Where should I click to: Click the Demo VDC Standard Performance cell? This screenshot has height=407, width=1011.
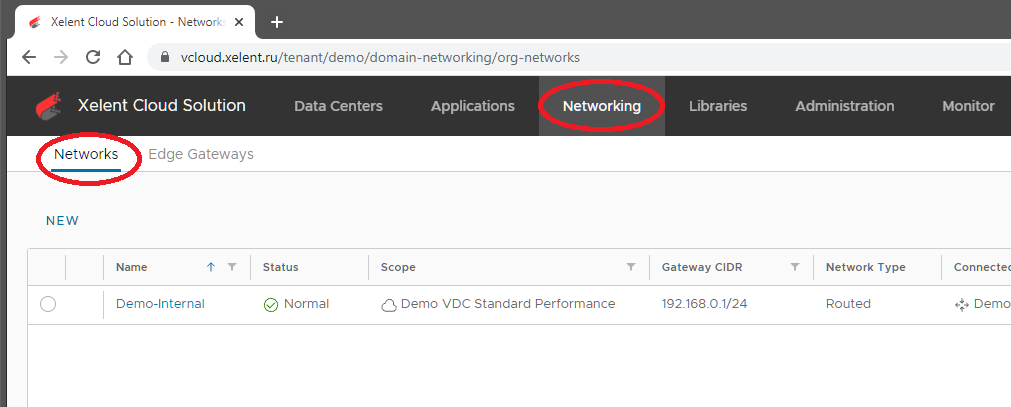(x=508, y=304)
